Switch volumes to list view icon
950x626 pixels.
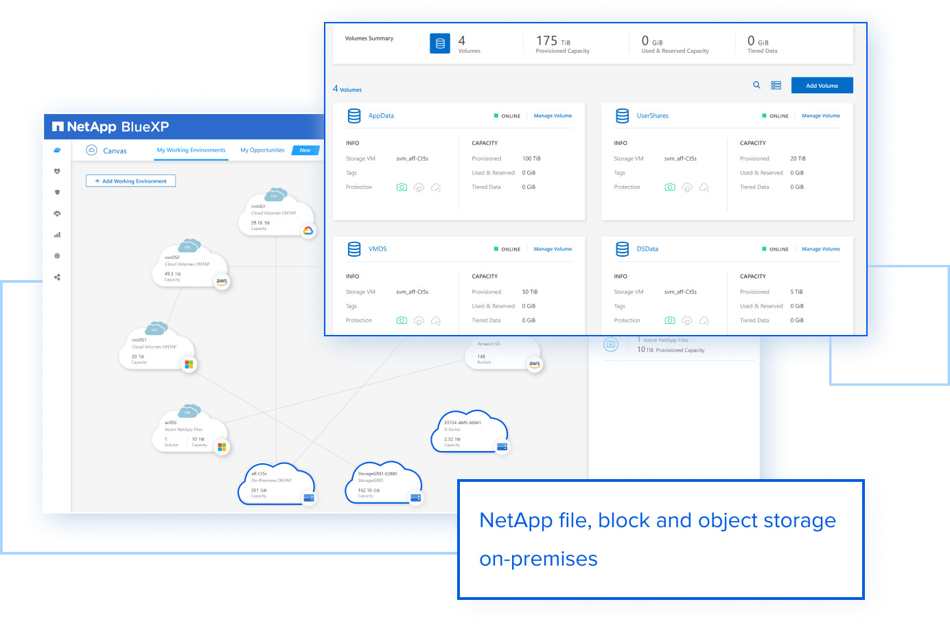coord(776,85)
